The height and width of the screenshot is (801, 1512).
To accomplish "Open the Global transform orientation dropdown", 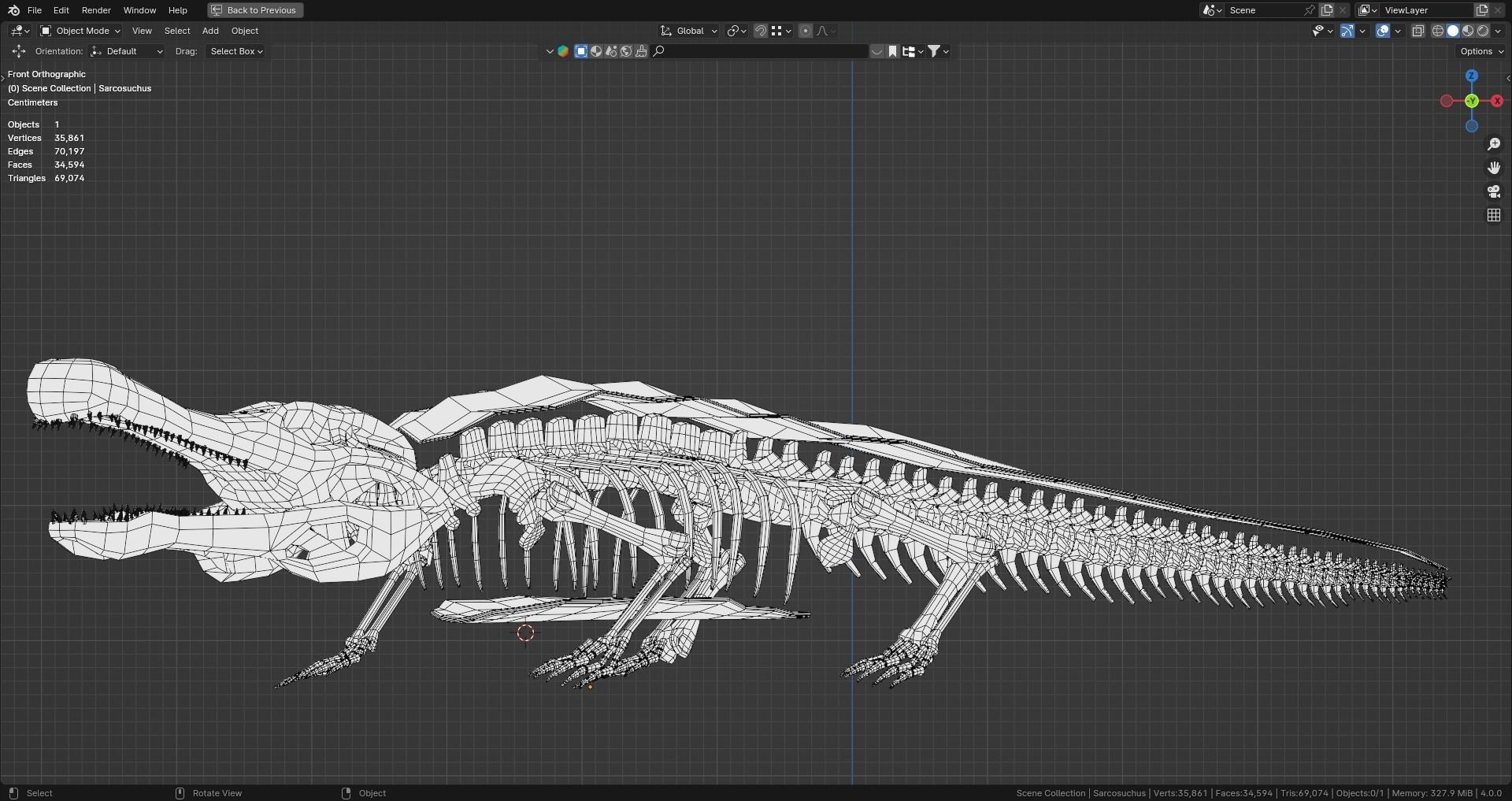I will click(689, 31).
